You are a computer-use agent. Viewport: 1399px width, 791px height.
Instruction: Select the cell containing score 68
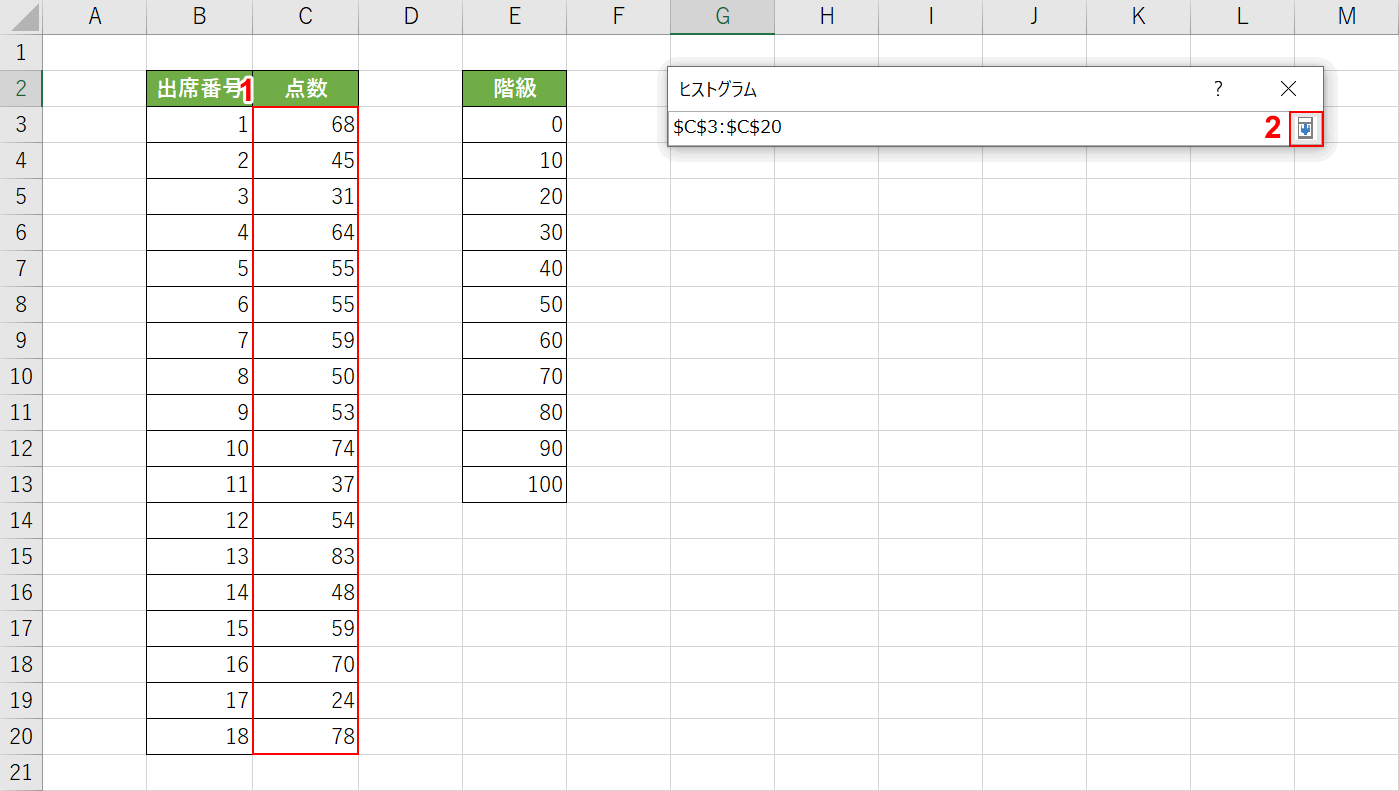[306, 125]
